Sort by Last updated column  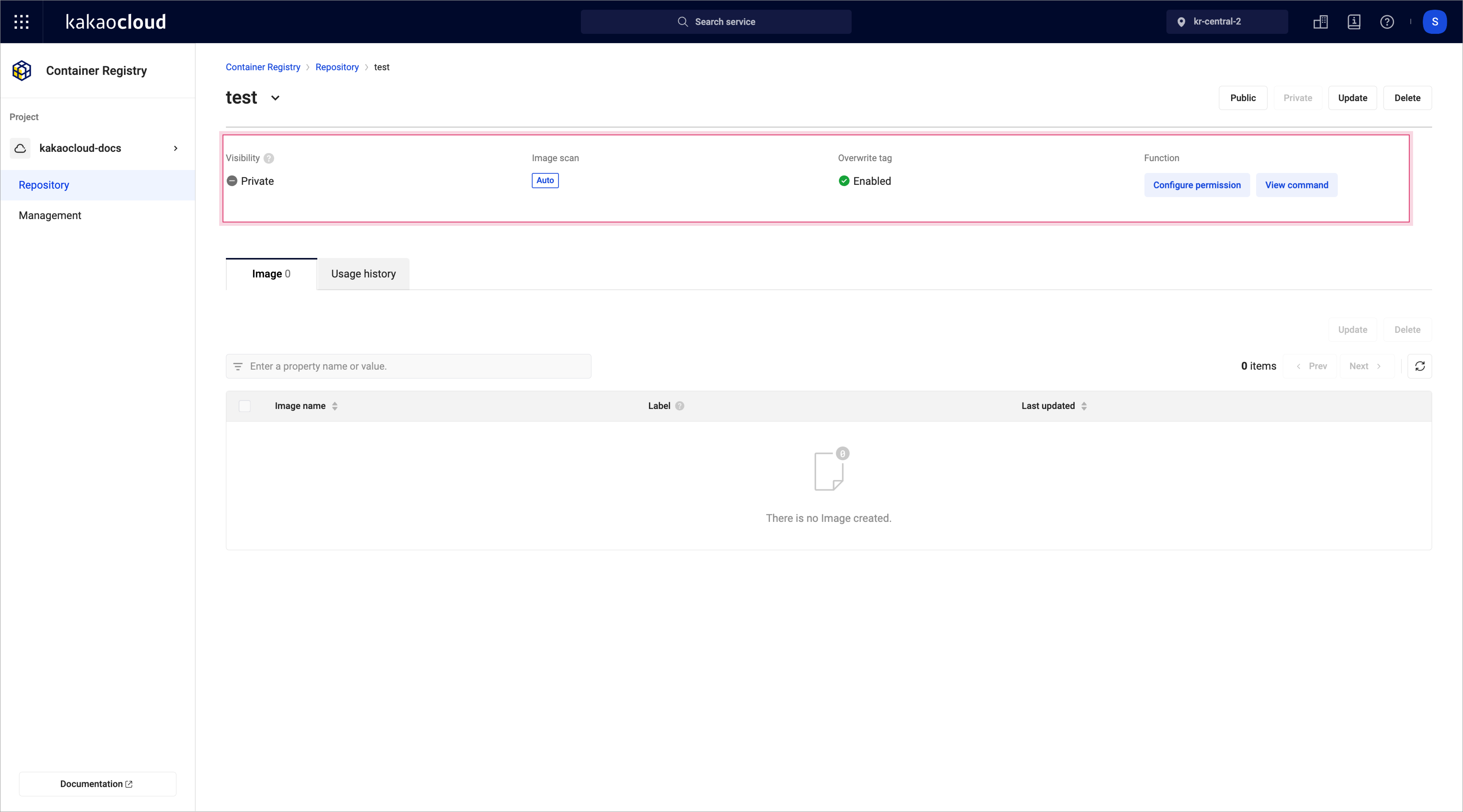[x=1084, y=406]
